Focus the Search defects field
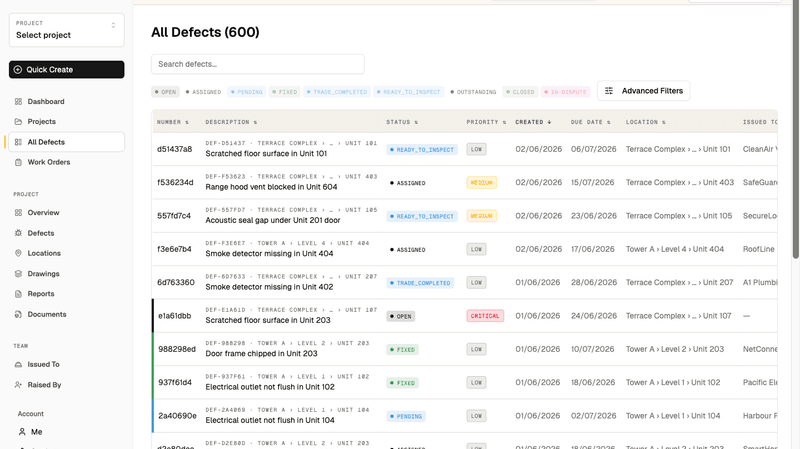This screenshot has width=800, height=449. coord(258,64)
